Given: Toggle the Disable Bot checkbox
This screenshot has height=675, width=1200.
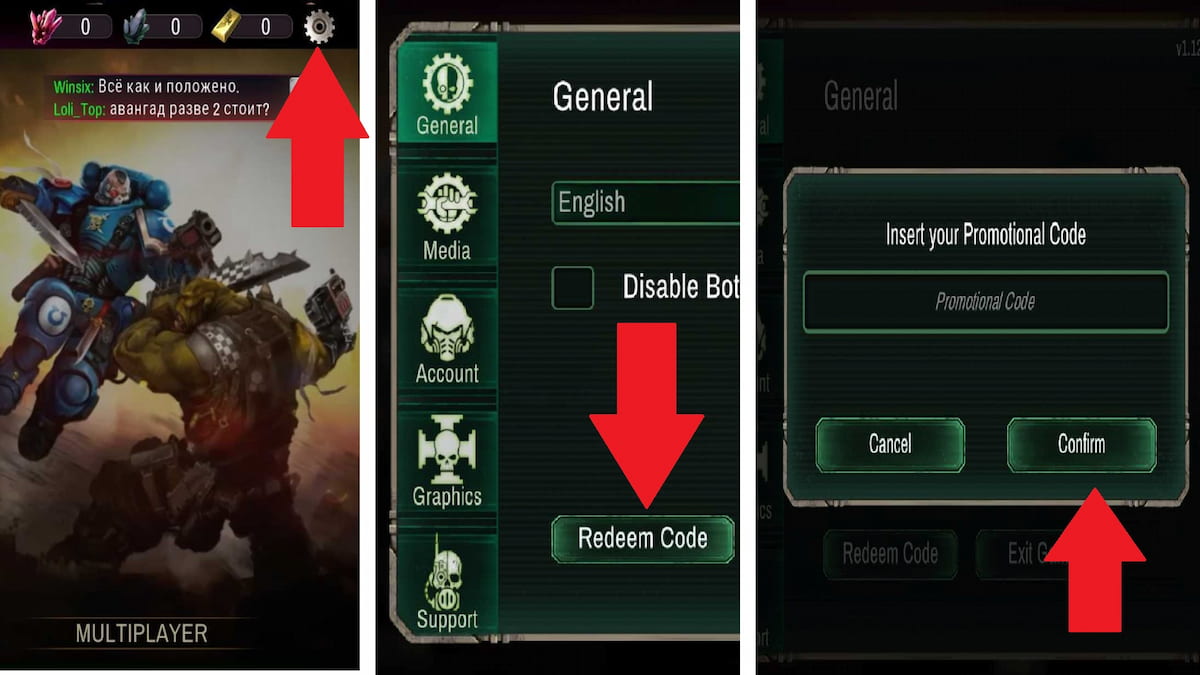Looking at the screenshot, I should (x=573, y=287).
